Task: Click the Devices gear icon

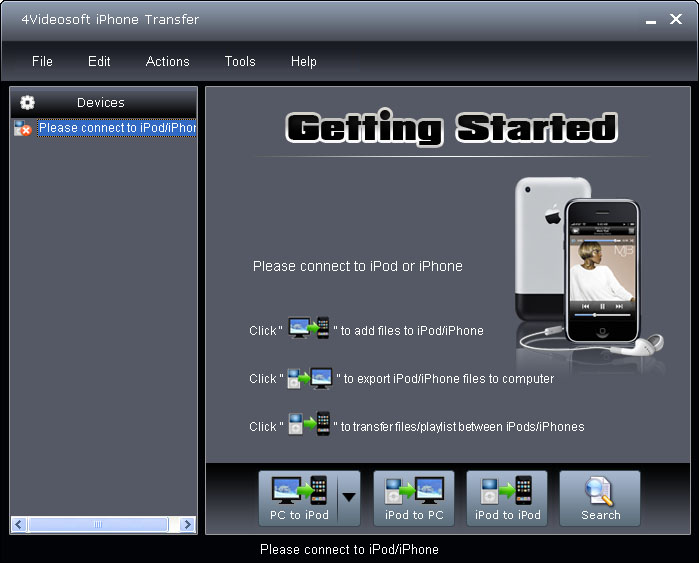Action: click(27, 102)
